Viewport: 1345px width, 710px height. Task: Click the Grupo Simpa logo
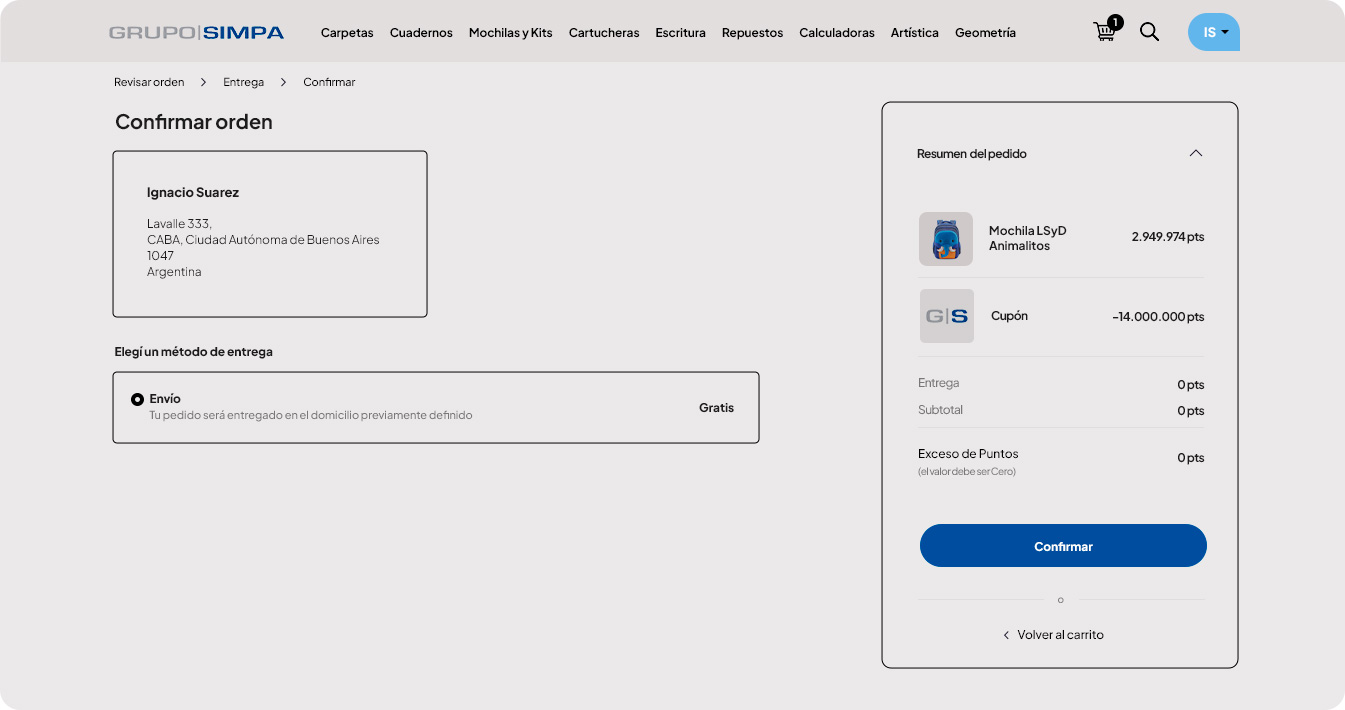coord(196,33)
